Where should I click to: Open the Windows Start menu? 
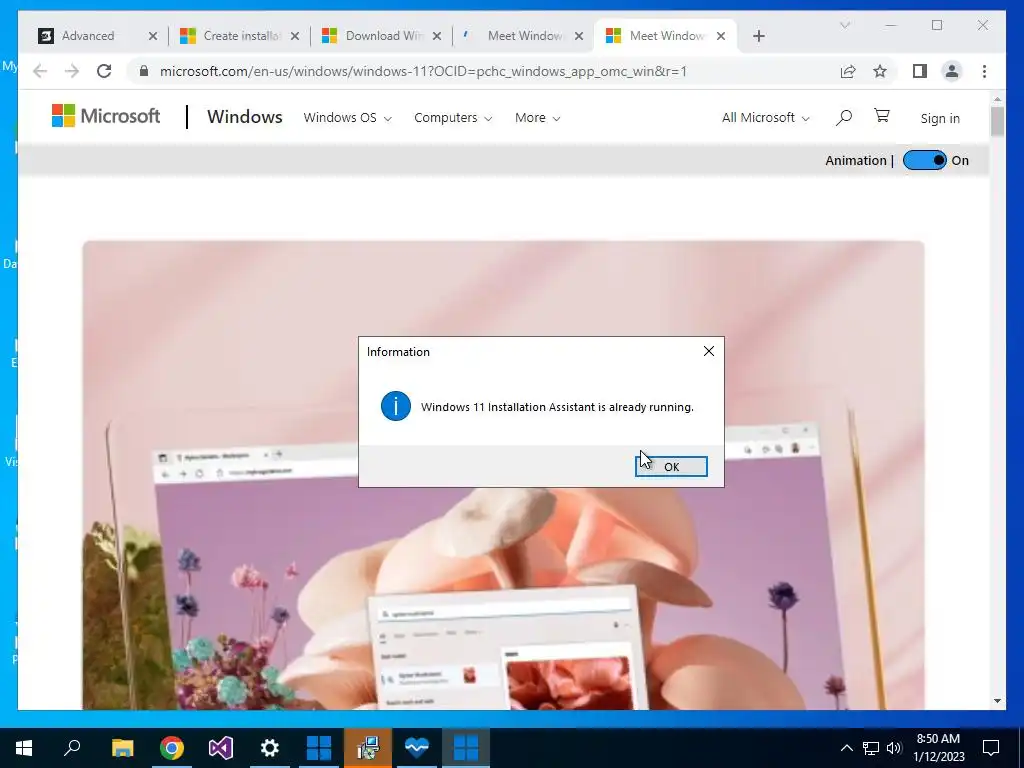pyautogui.click(x=24, y=748)
